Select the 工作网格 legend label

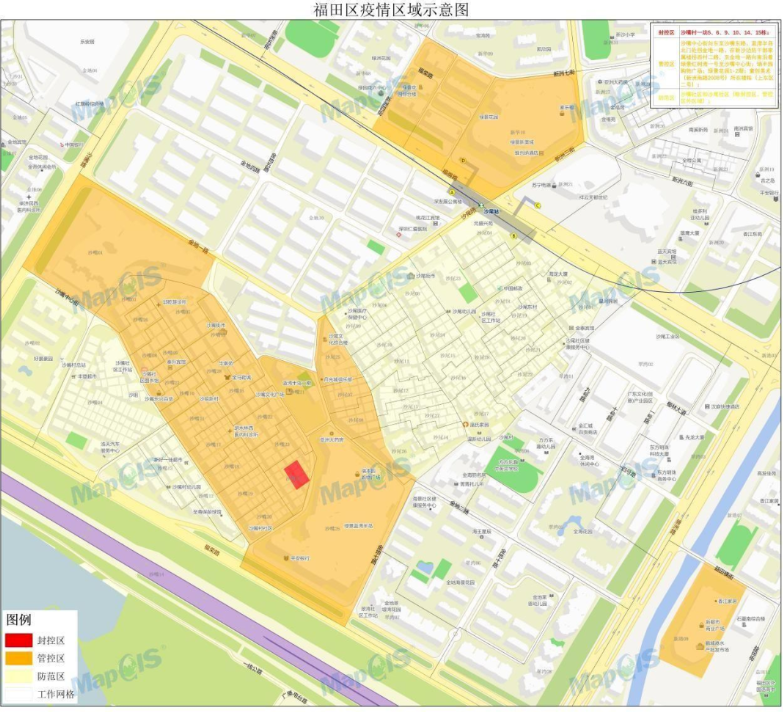56,694
